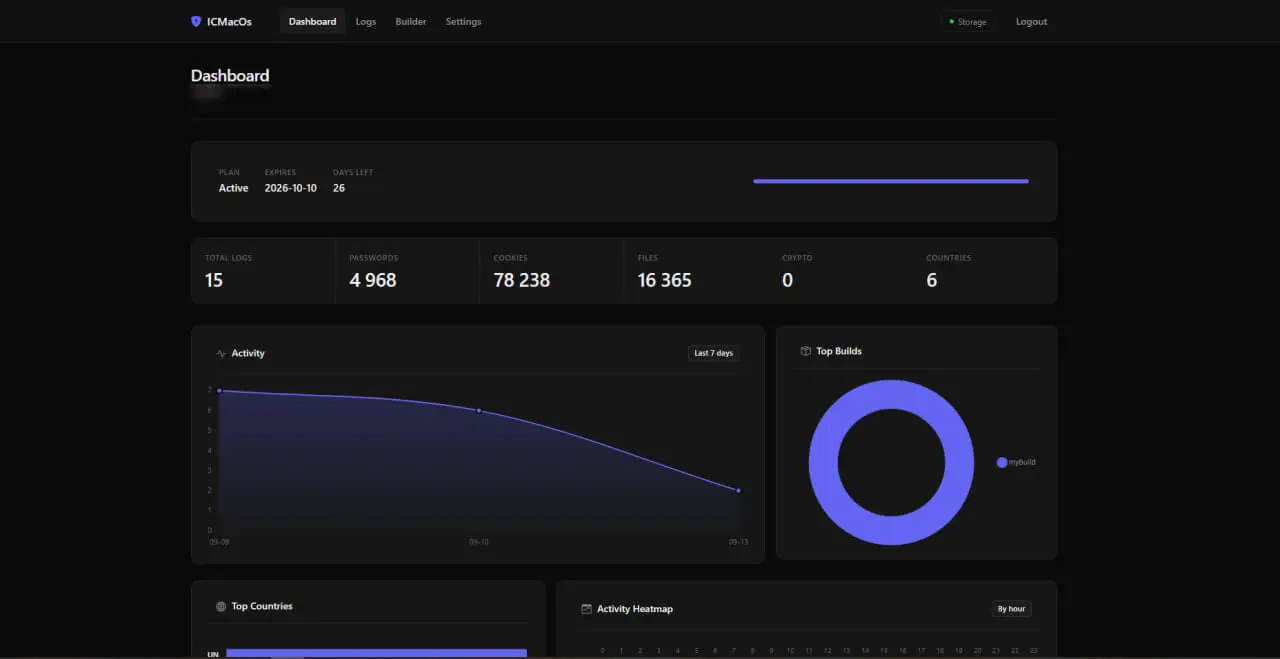Viewport: 1280px width, 659px height.
Task: Switch to the Logs tab
Action: [x=366, y=21]
